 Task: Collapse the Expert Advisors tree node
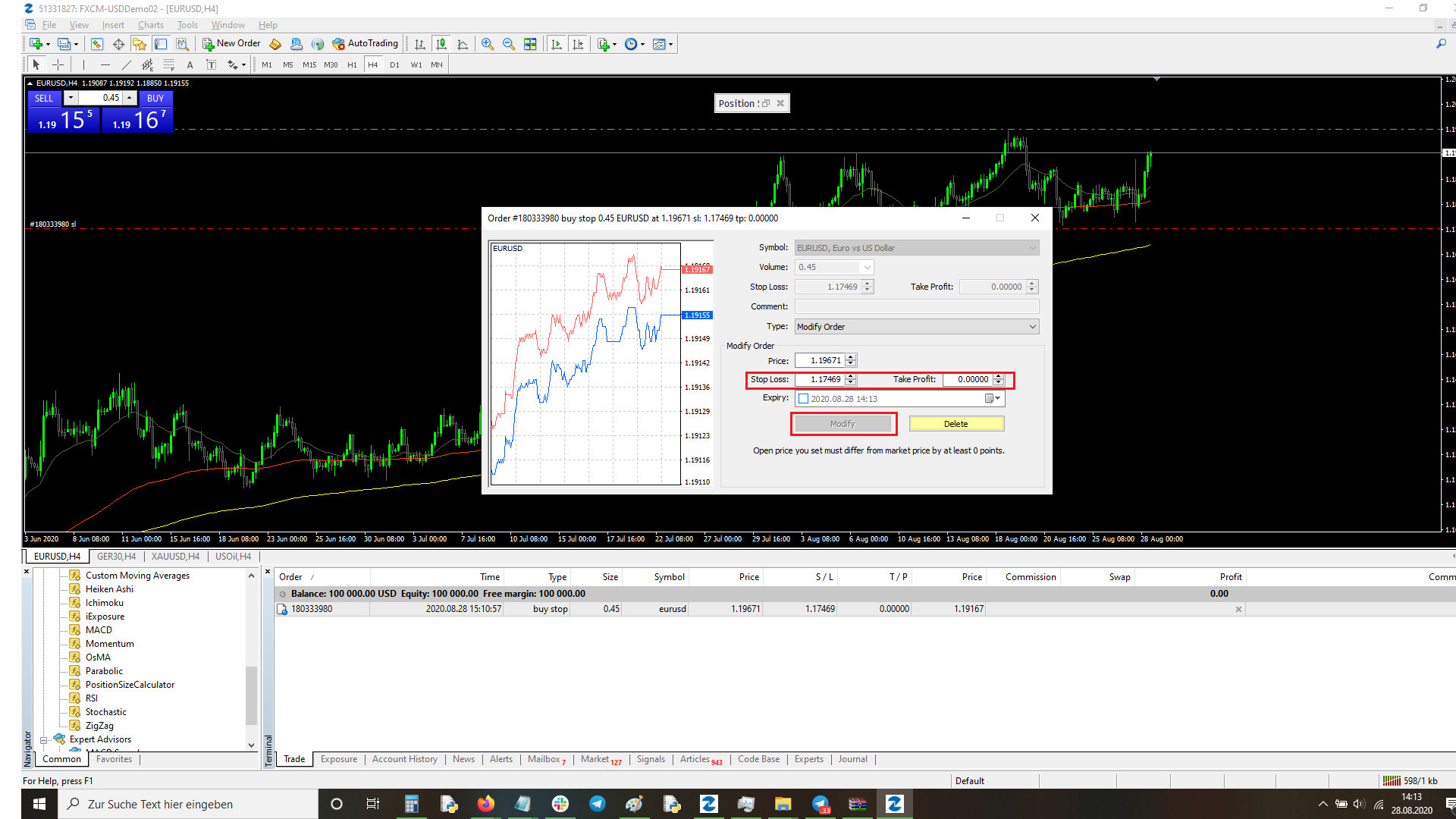[44, 740]
